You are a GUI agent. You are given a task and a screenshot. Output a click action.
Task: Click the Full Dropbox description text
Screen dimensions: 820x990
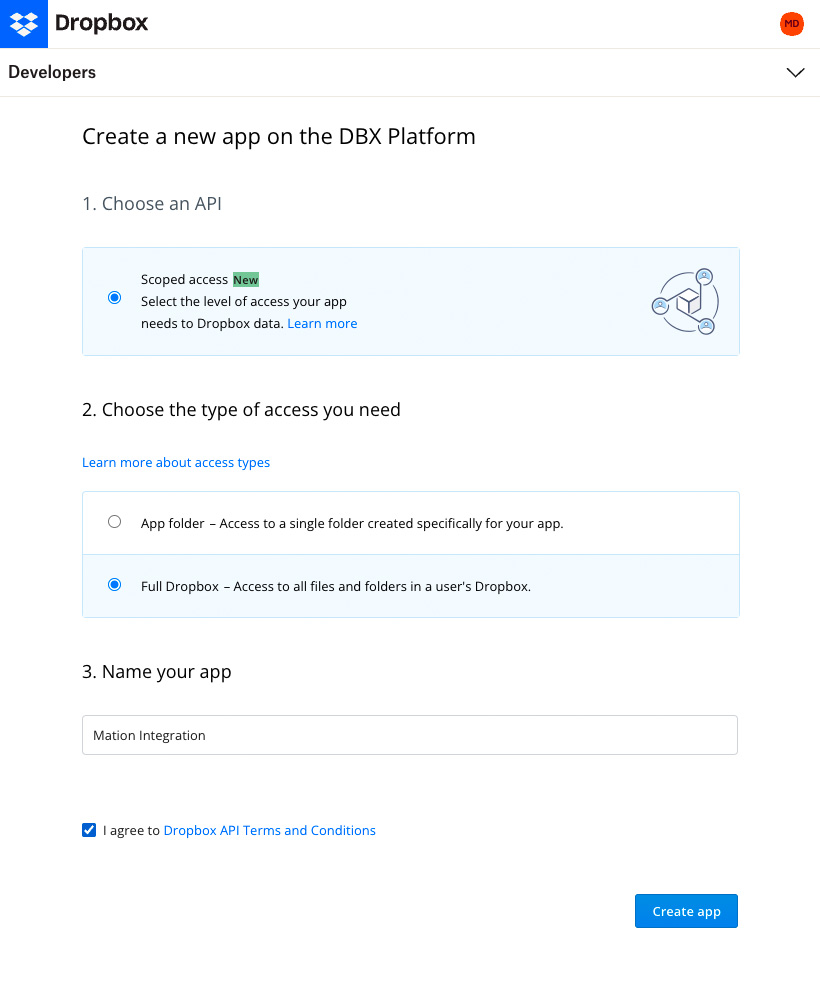click(336, 587)
